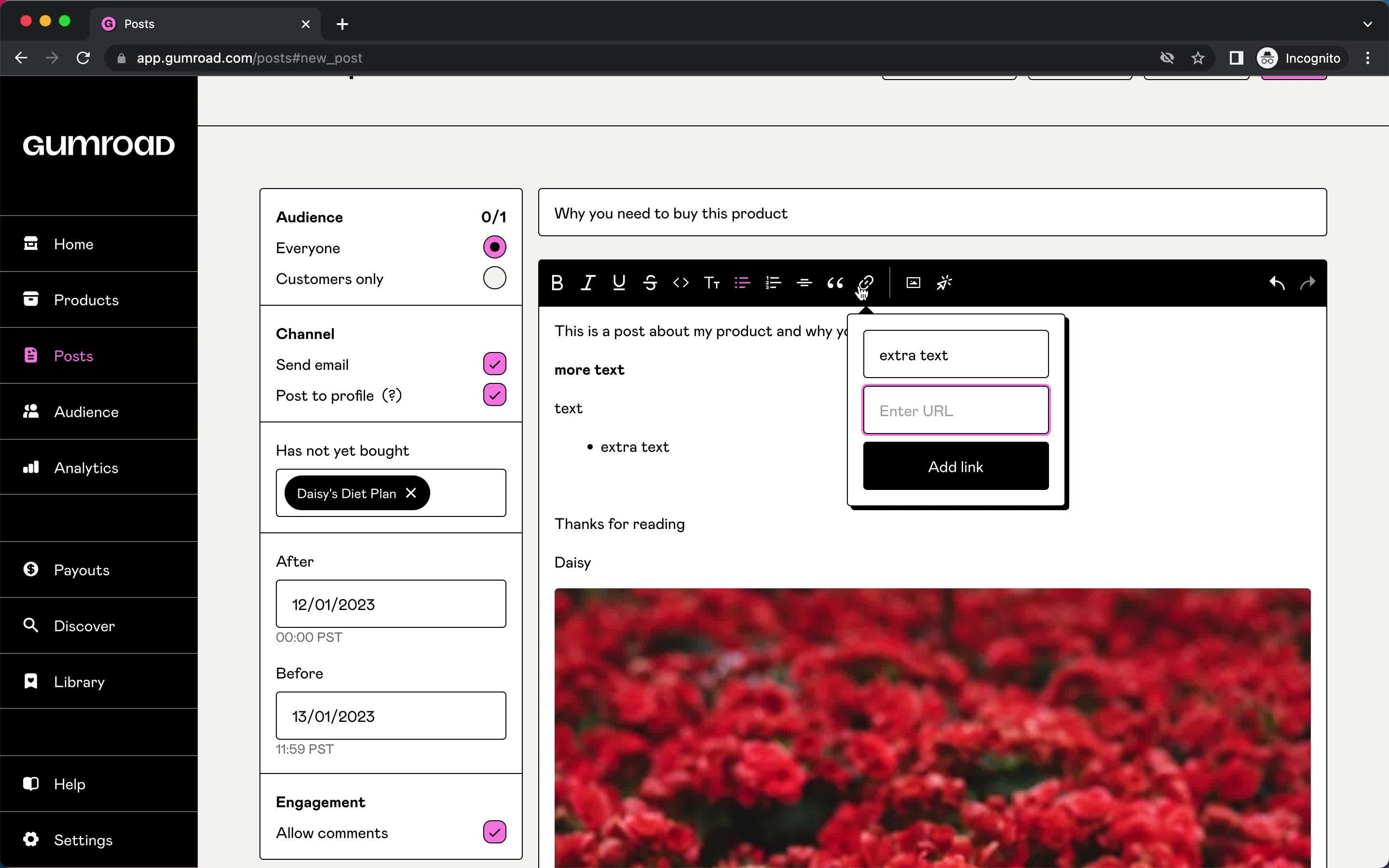
Task: Click the 'Daisy' signature line
Action: (572, 563)
